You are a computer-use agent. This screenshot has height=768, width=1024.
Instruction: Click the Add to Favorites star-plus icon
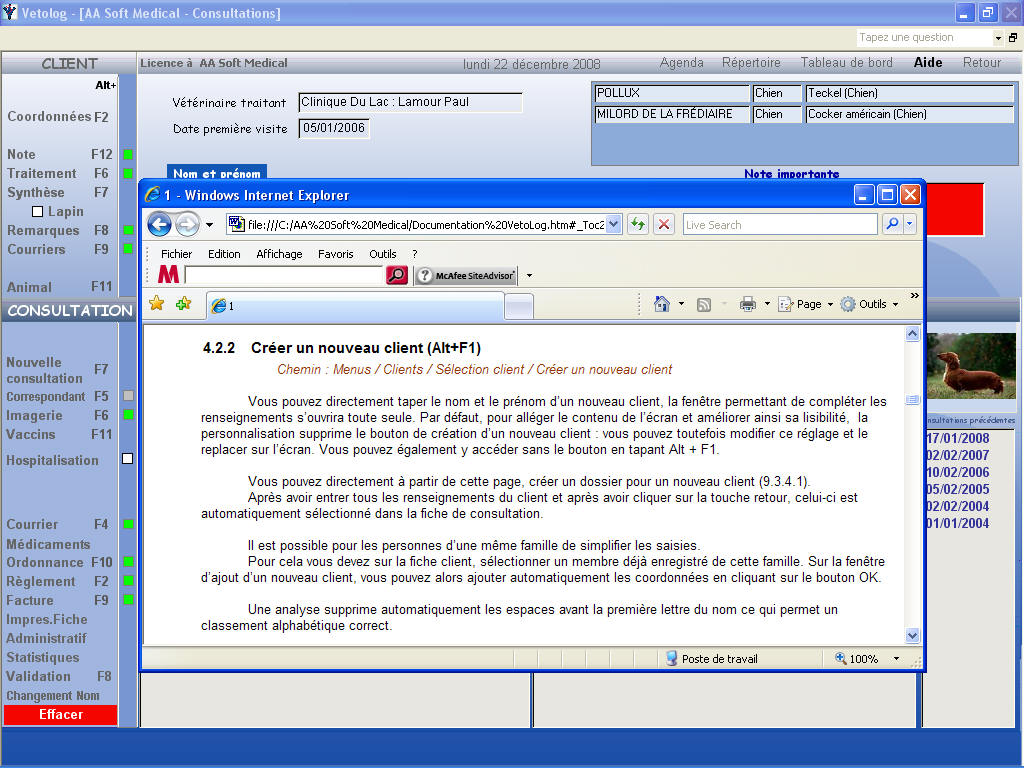click(x=183, y=304)
